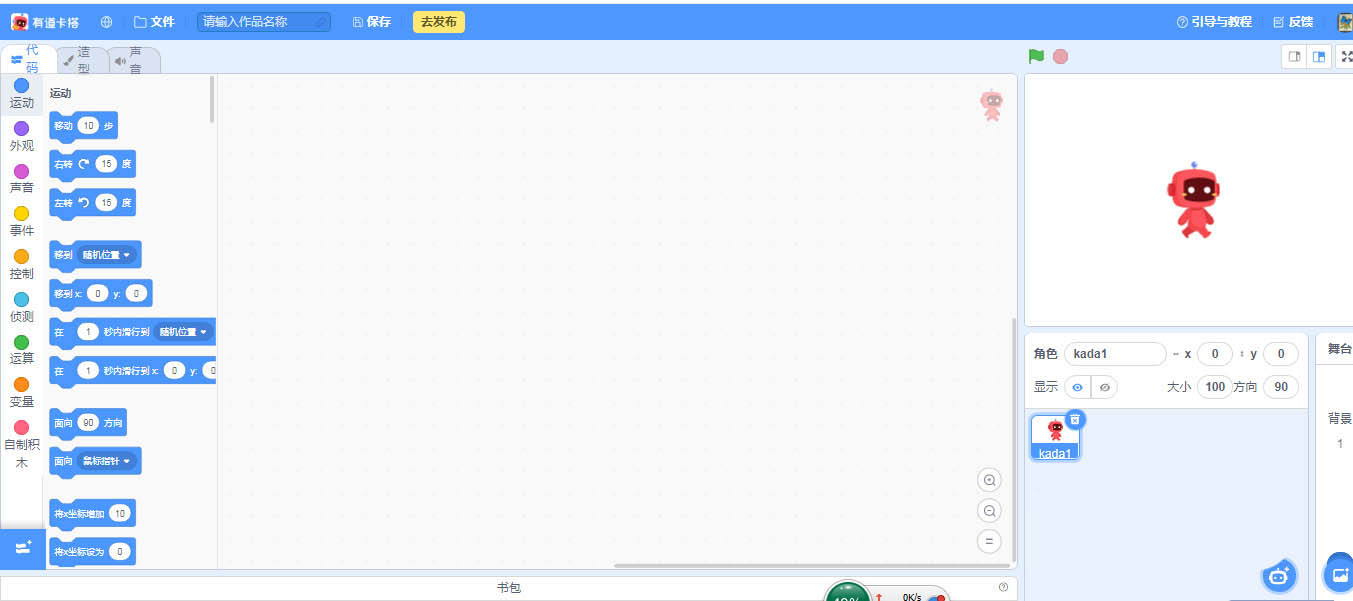Click the block palette vertical scrollbar
Image resolution: width=1353 pixels, height=601 pixels.
(212, 99)
